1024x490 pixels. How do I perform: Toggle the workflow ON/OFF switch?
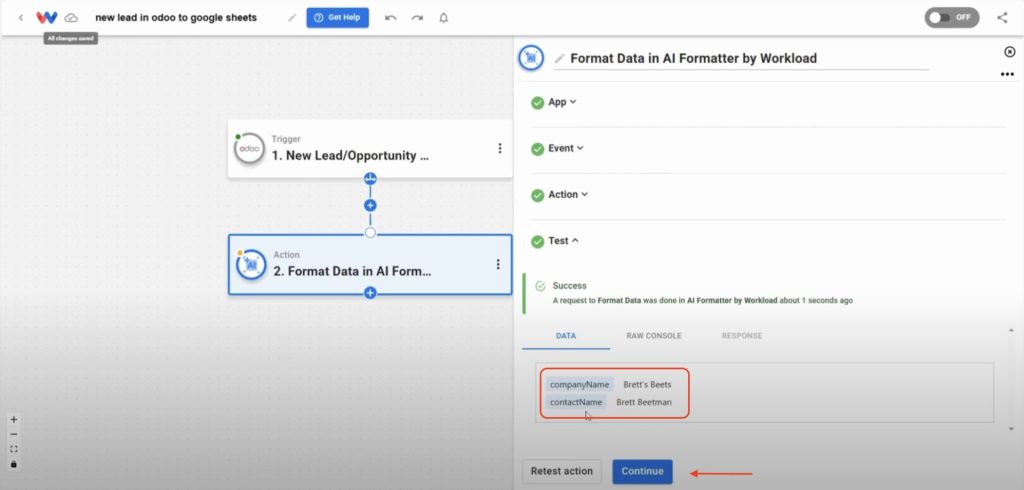point(952,18)
